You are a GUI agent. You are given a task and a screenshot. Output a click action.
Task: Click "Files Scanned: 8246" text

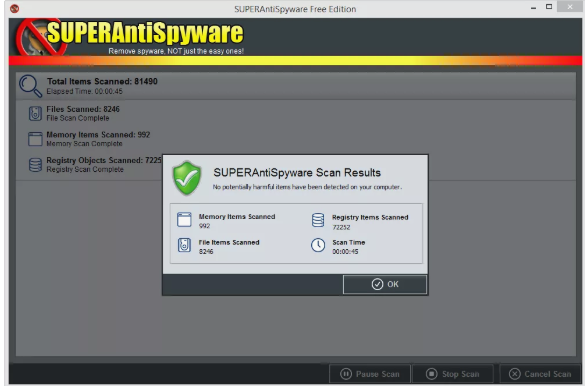click(83, 109)
